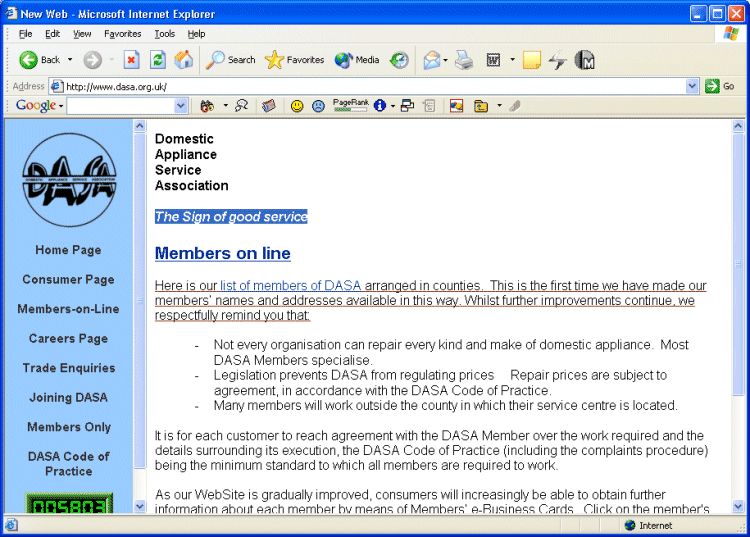Click the Forward navigation button
This screenshot has width=750, height=537.
pyautogui.click(x=92, y=60)
